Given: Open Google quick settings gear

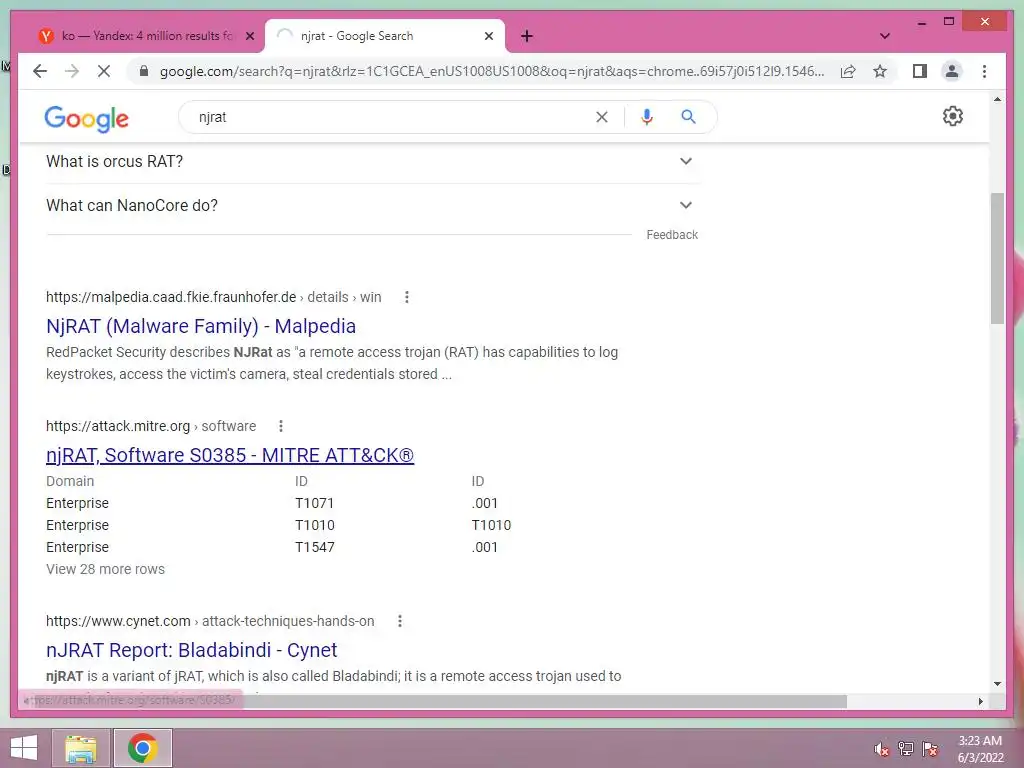Looking at the screenshot, I should coord(953,116).
